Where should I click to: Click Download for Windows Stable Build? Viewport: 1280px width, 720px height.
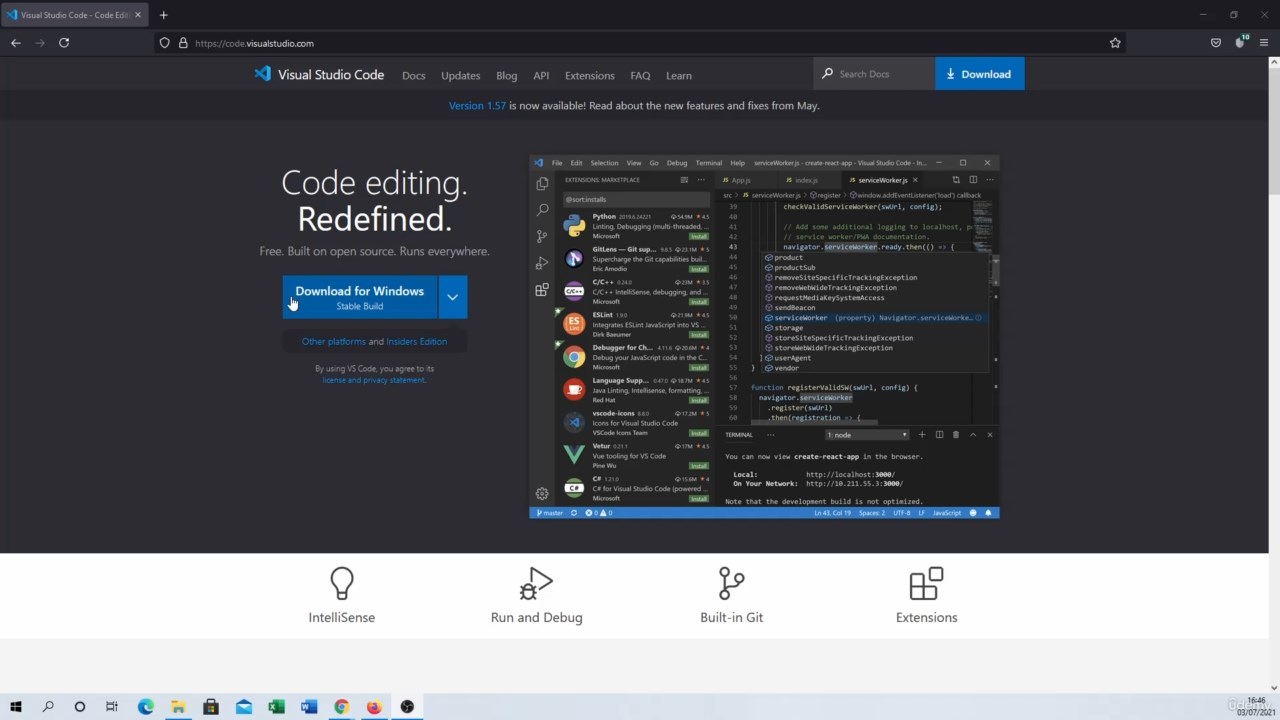pyautogui.click(x=360, y=297)
